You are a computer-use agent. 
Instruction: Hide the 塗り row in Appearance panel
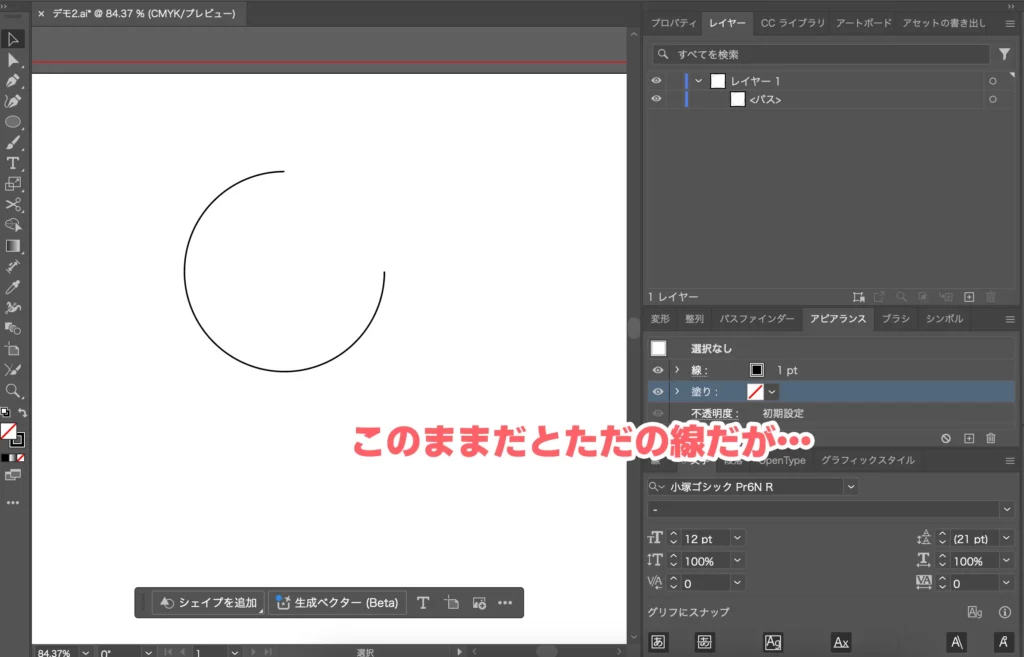658,390
